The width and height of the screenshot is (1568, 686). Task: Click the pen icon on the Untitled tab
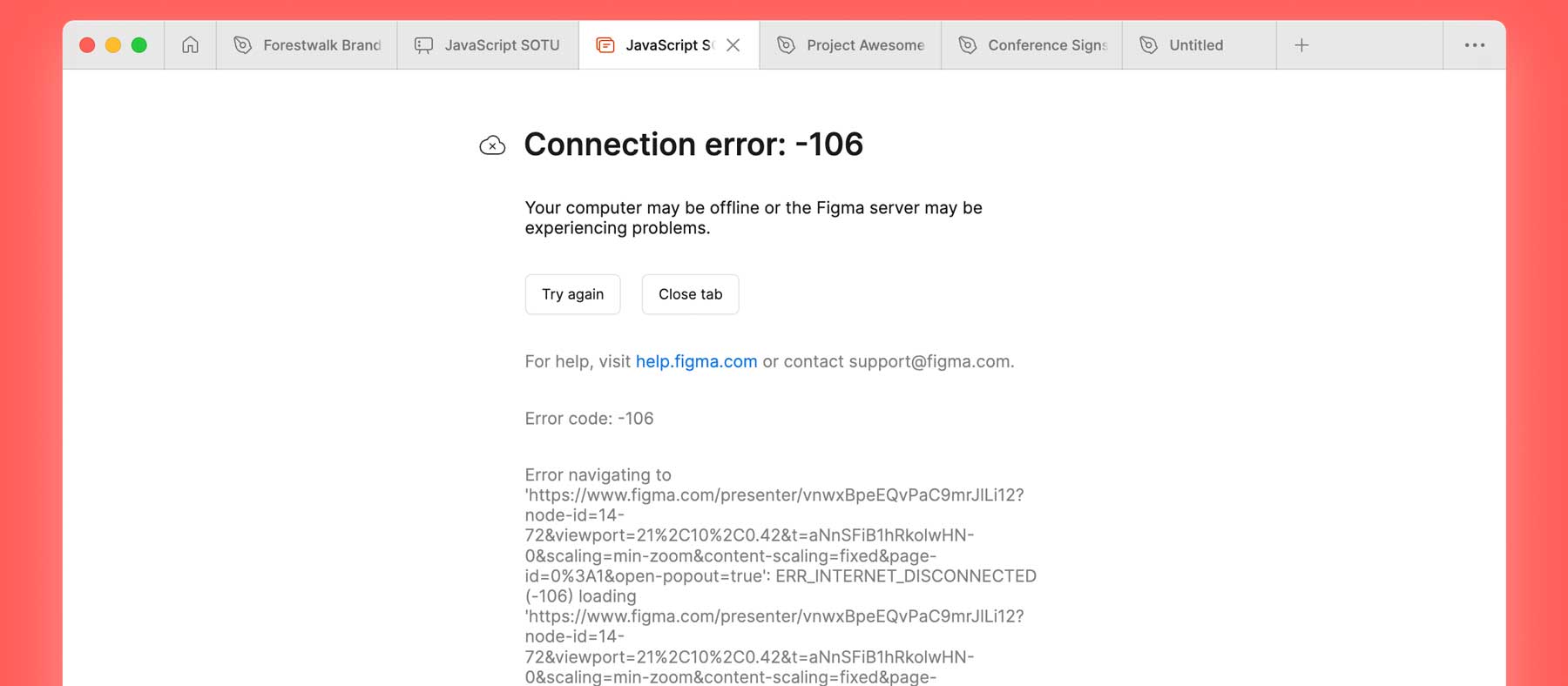(1149, 45)
